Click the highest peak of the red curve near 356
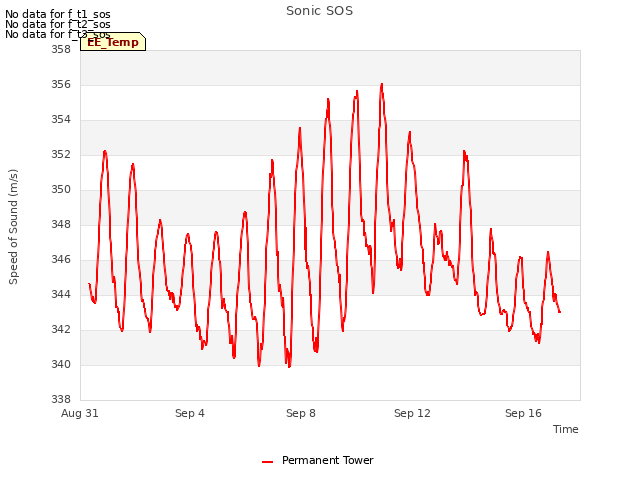Screen dimensions: 640x480 [382, 84]
